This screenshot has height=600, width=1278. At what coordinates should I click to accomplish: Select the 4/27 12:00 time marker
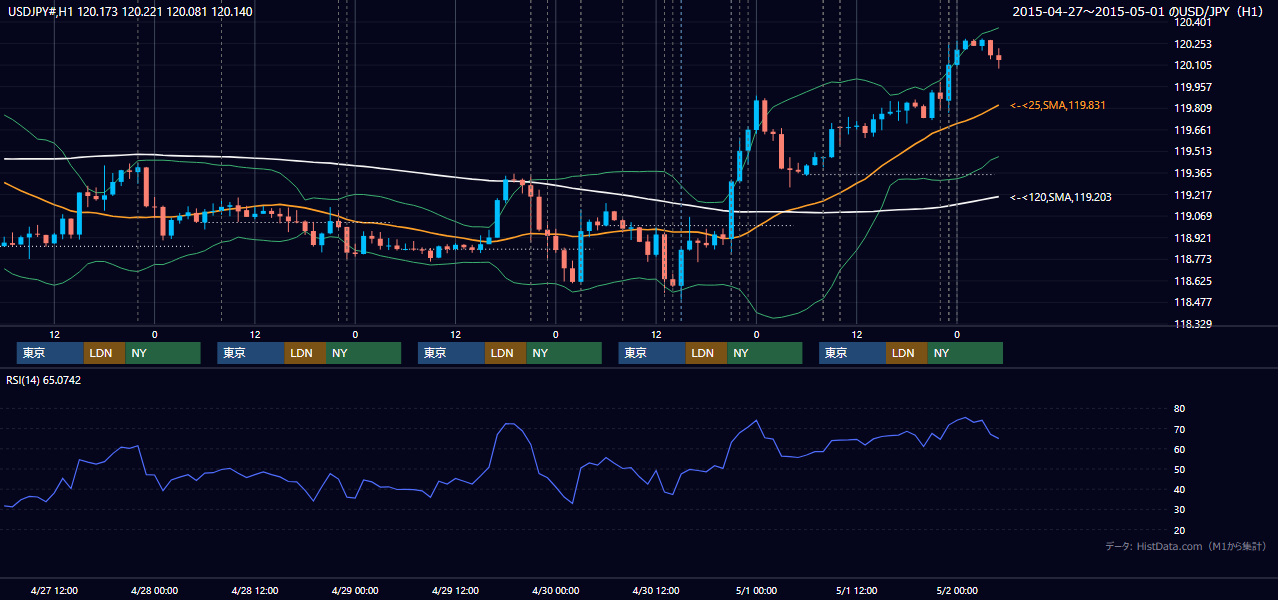(x=54, y=591)
